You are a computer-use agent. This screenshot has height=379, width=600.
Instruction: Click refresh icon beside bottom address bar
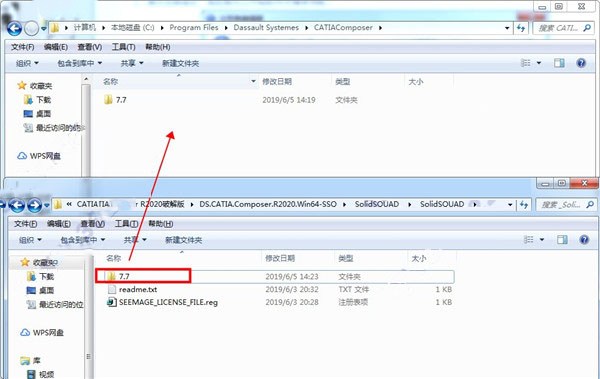tap(523, 204)
